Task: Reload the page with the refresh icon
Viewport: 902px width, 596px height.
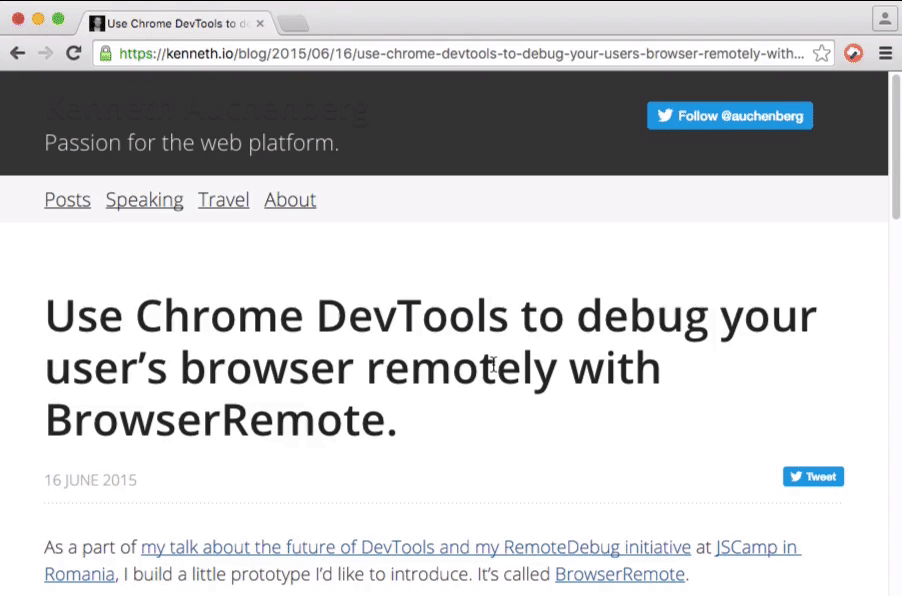Action: point(74,54)
